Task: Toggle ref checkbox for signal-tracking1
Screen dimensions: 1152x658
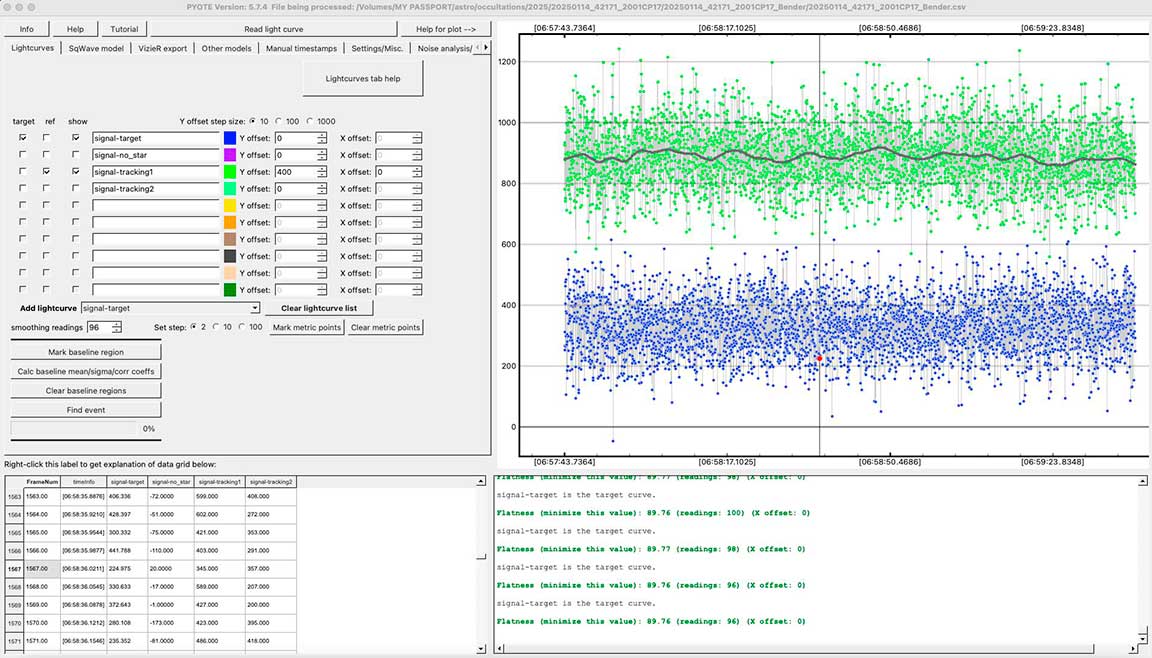Action: 46,172
